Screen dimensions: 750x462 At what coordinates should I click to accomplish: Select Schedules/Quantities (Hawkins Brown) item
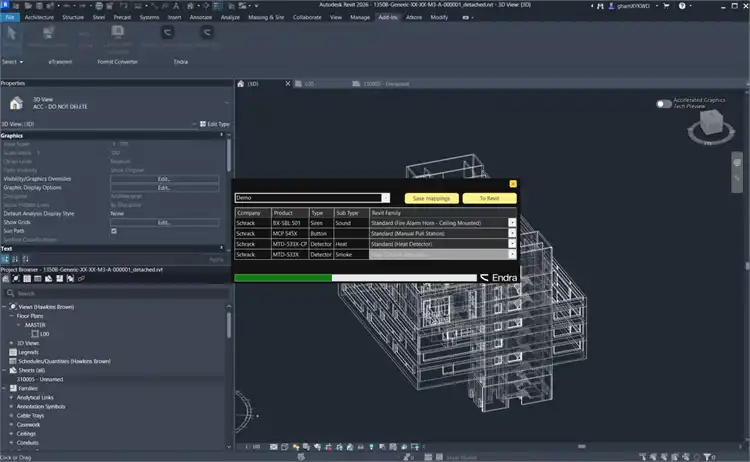[64, 361]
